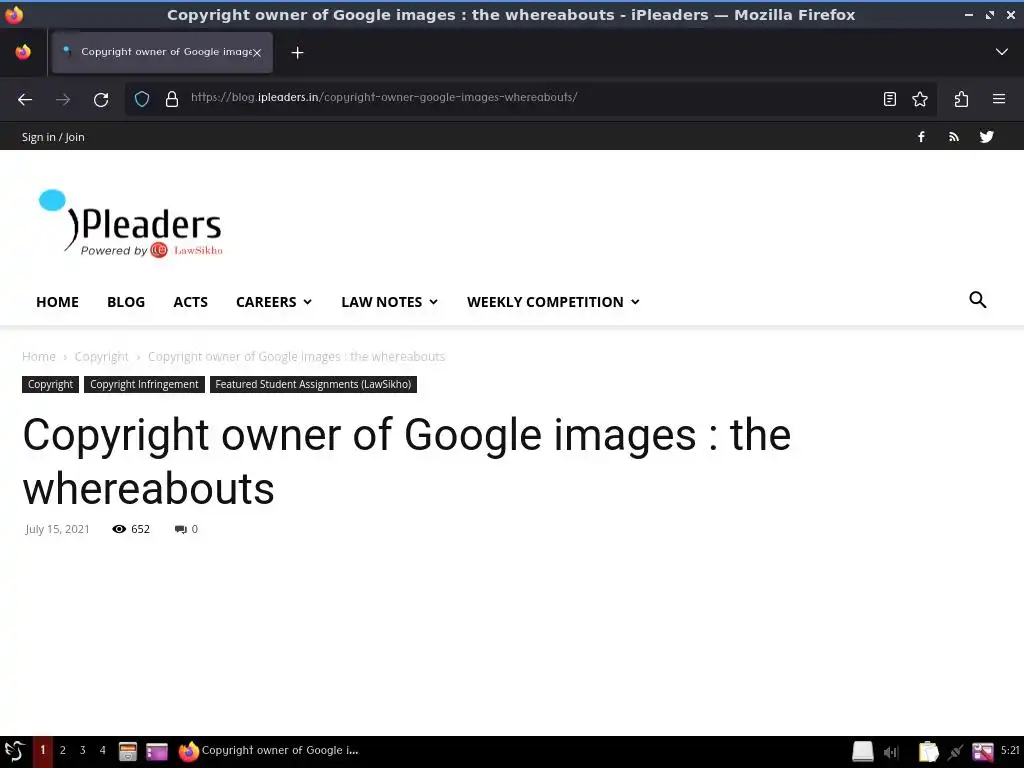Viewport: 1024px width, 768px height.
Task: Open the removable drive tray icon
Action: tap(862, 752)
